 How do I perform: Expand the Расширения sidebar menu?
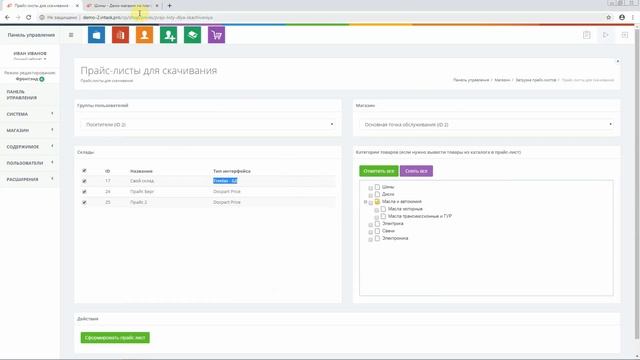pos(30,180)
